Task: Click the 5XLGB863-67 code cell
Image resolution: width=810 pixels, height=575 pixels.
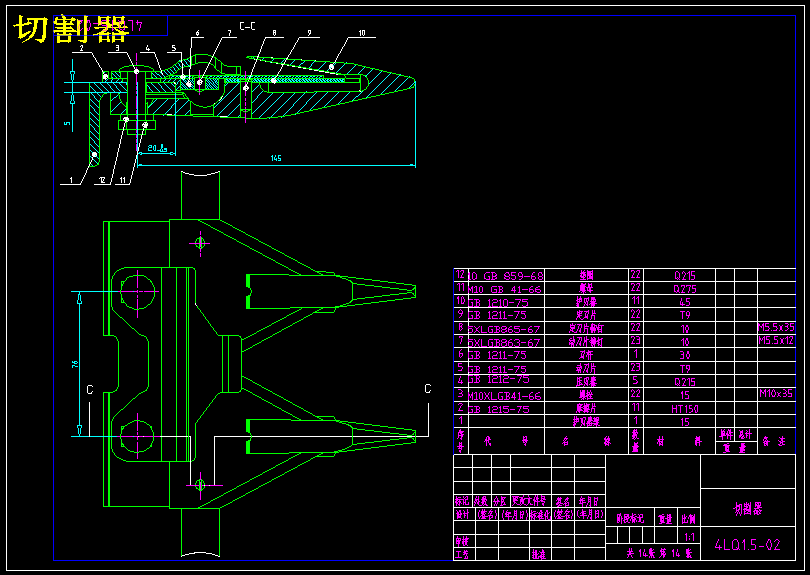Action: click(504, 343)
